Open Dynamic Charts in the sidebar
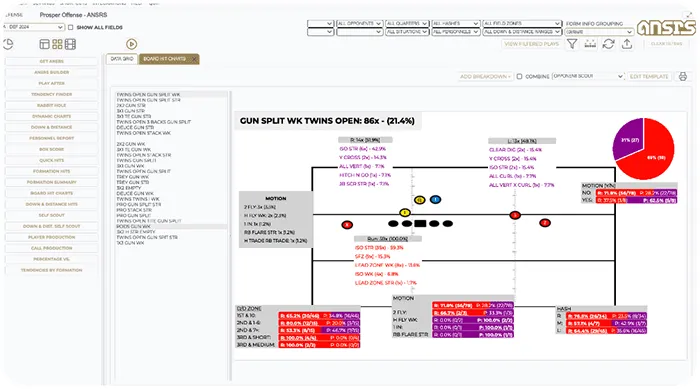 [x=51, y=116]
